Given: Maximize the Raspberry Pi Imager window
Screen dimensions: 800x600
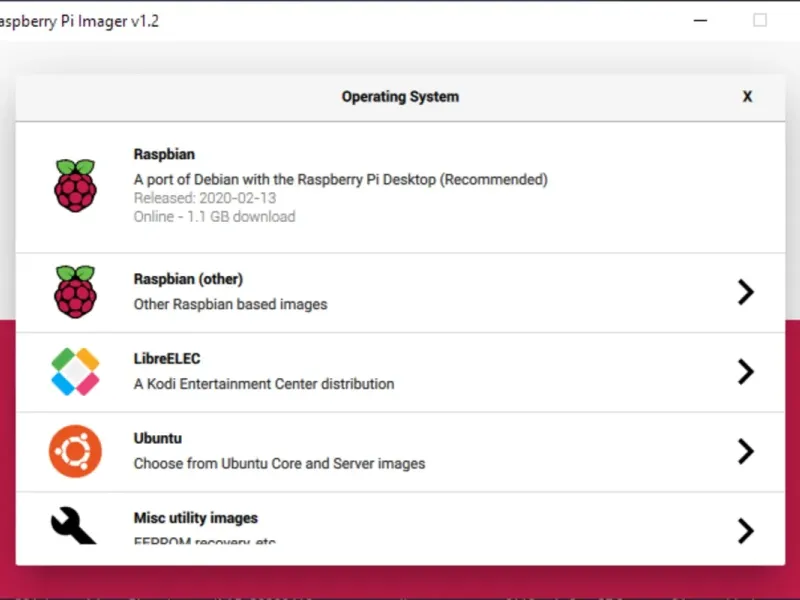Looking at the screenshot, I should point(760,20).
